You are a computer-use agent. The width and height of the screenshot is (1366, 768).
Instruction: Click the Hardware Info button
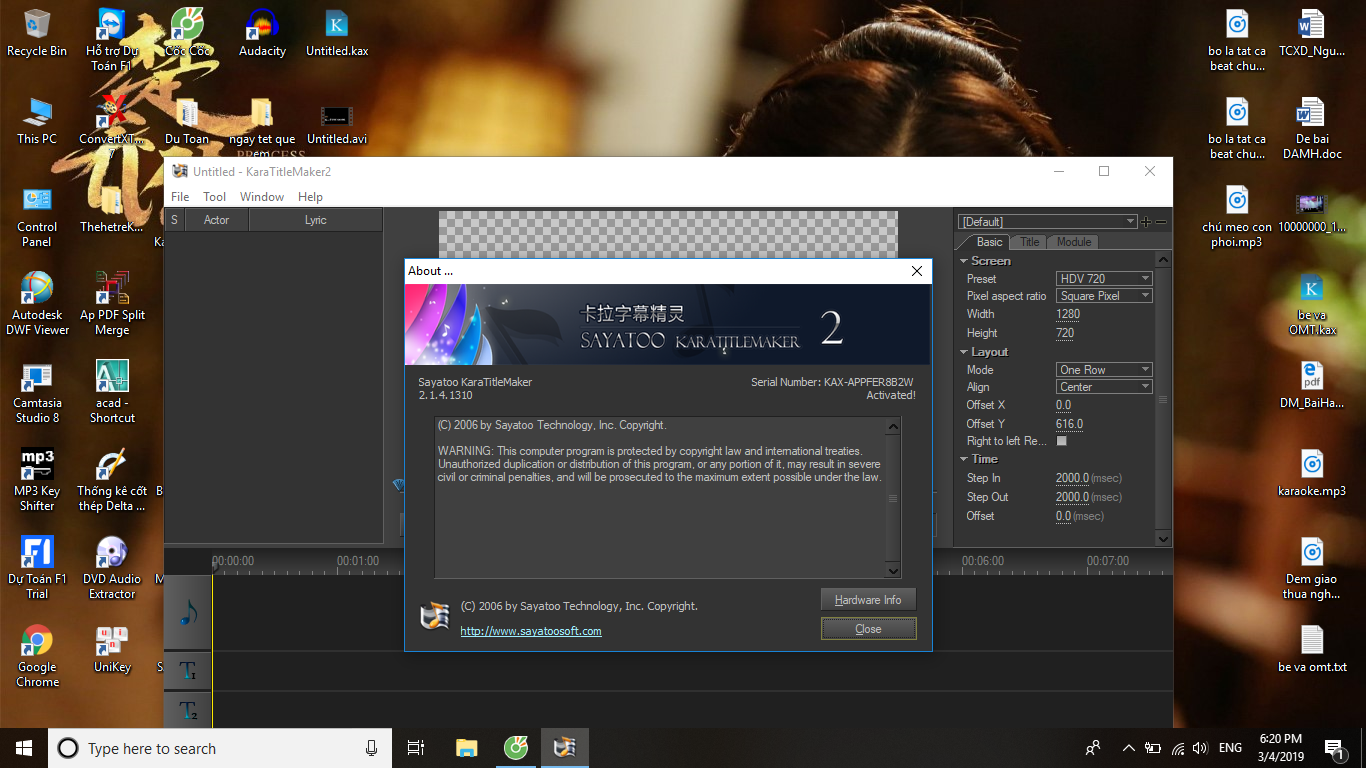tap(868, 600)
